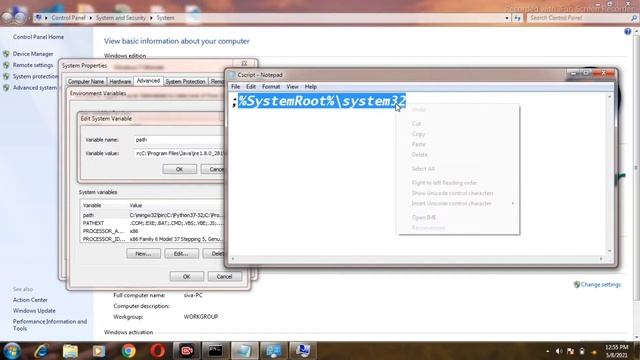Select the PROCESSOR_A... variable row
This screenshot has height=360, width=640.
coord(153,231)
